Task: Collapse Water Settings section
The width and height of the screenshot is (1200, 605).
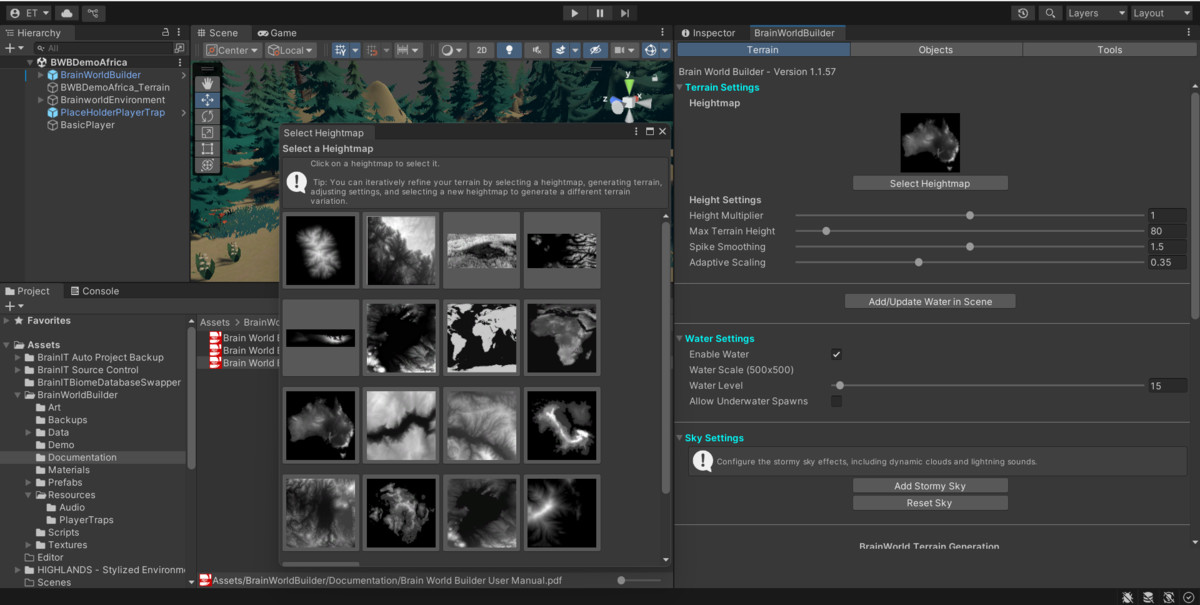Action: click(x=680, y=339)
